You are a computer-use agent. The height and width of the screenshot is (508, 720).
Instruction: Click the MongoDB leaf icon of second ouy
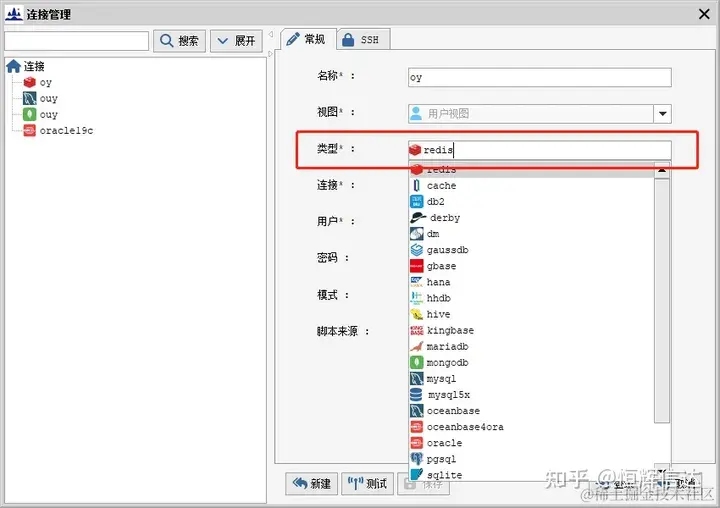pyautogui.click(x=29, y=114)
